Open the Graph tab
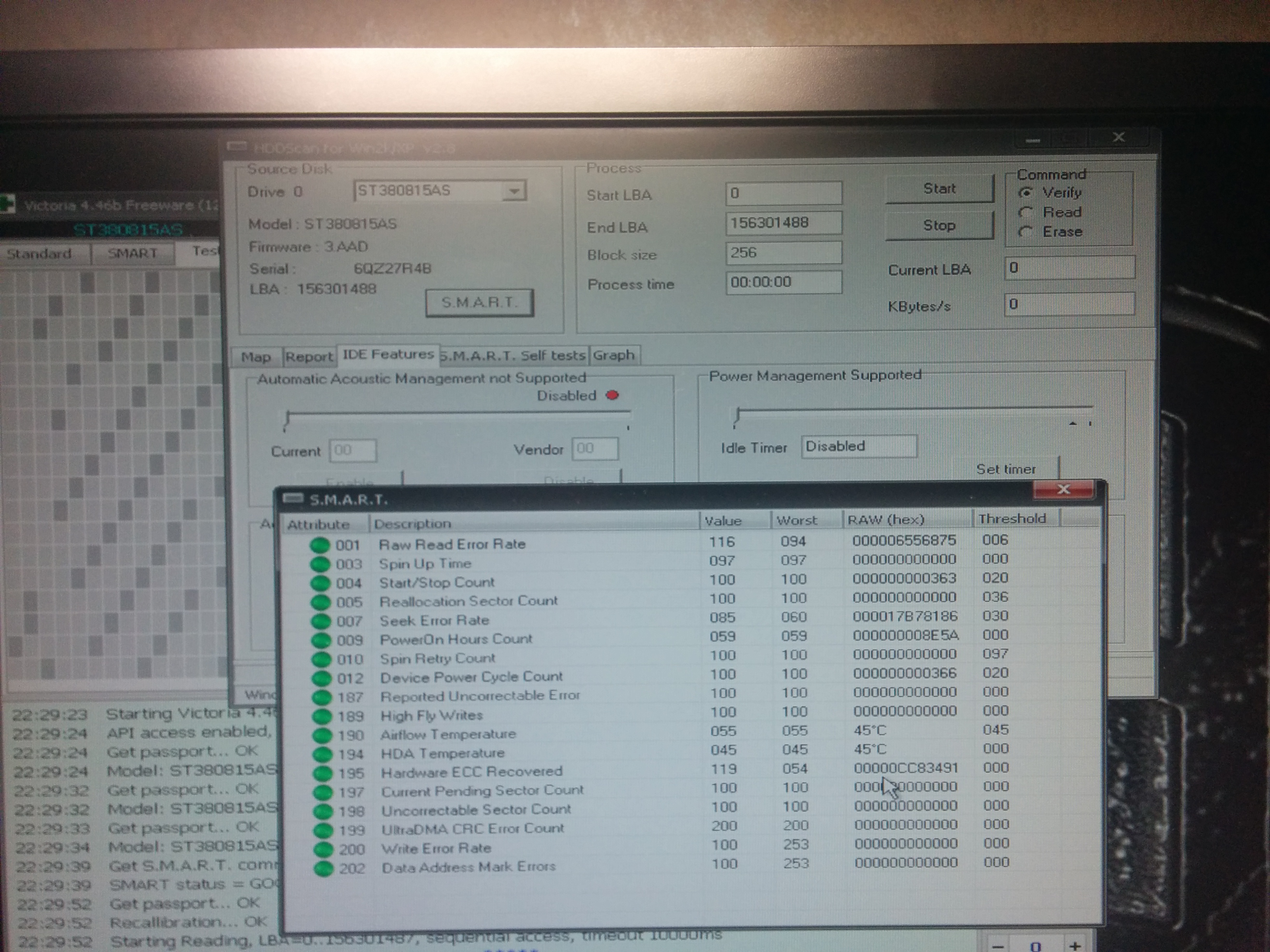 [x=613, y=355]
